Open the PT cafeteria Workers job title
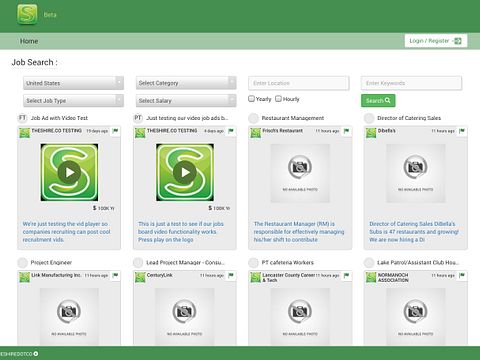Viewport: 480px width, 360px height. [288, 263]
